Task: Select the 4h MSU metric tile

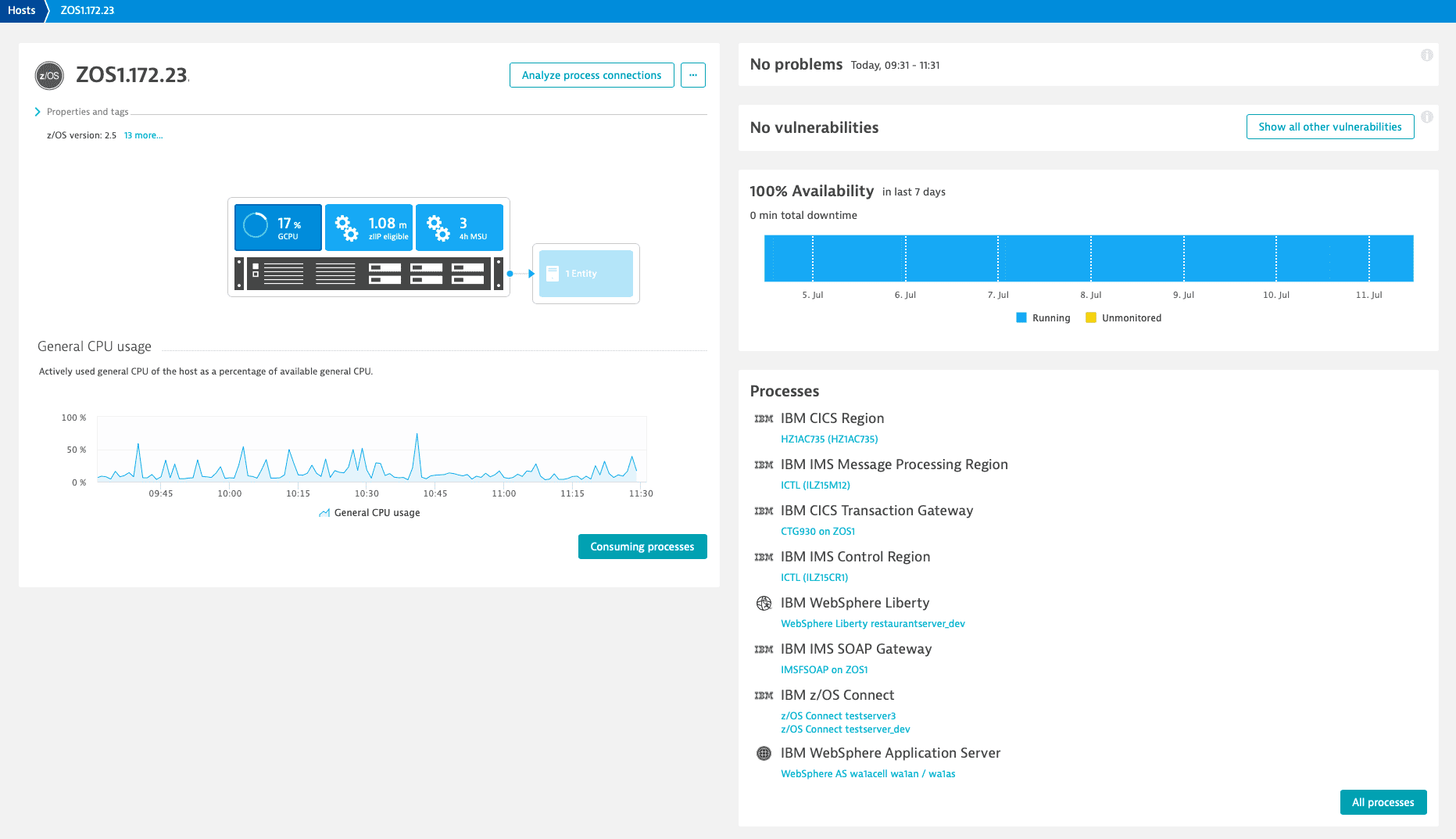Action: 460,228
